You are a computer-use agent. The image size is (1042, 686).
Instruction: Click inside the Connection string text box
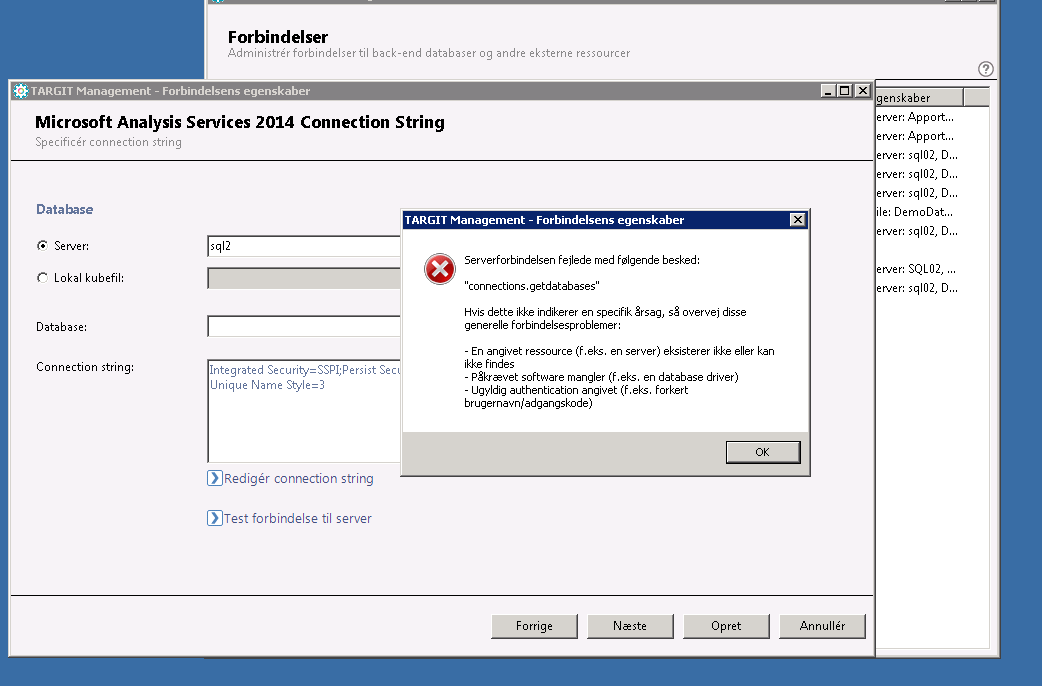(304, 411)
